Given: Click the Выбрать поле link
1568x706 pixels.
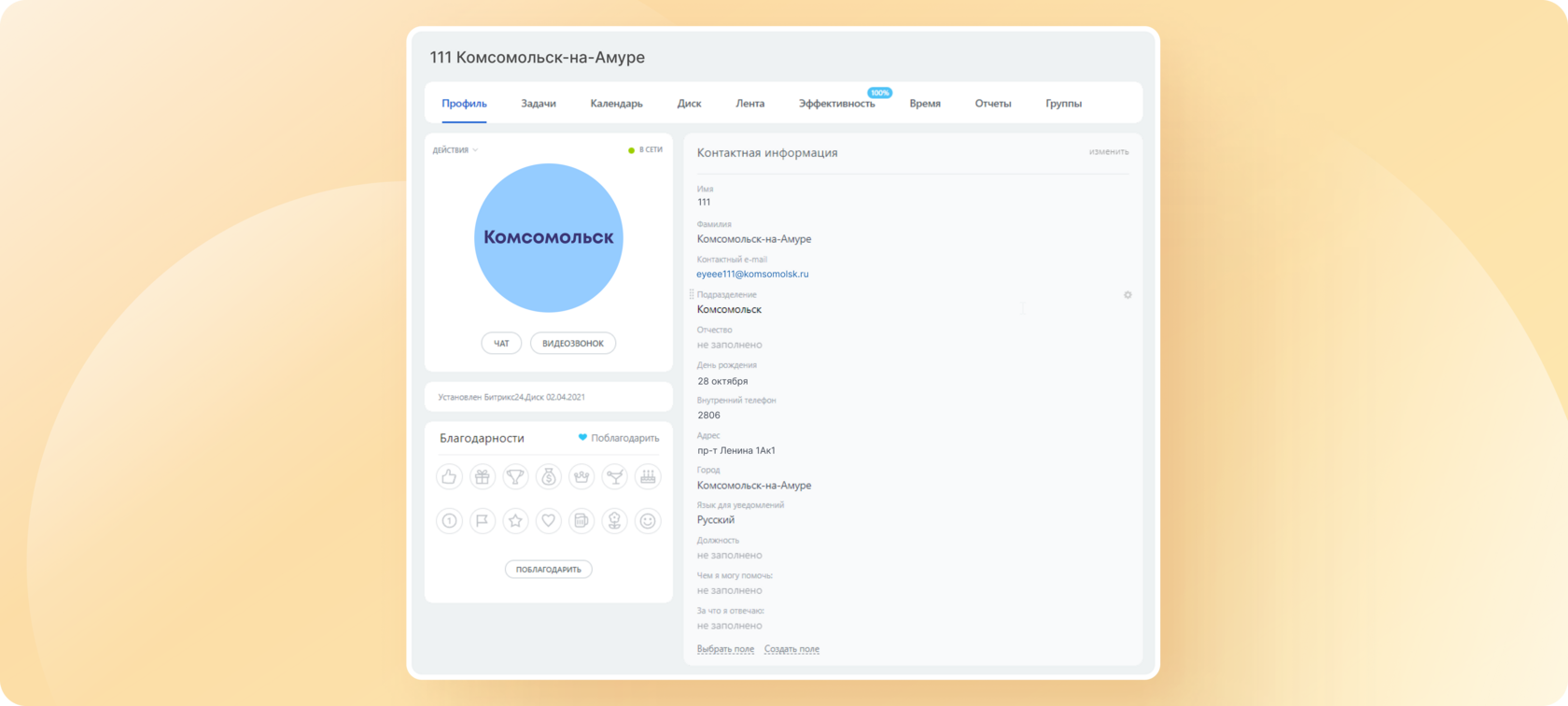Looking at the screenshot, I should (725, 649).
